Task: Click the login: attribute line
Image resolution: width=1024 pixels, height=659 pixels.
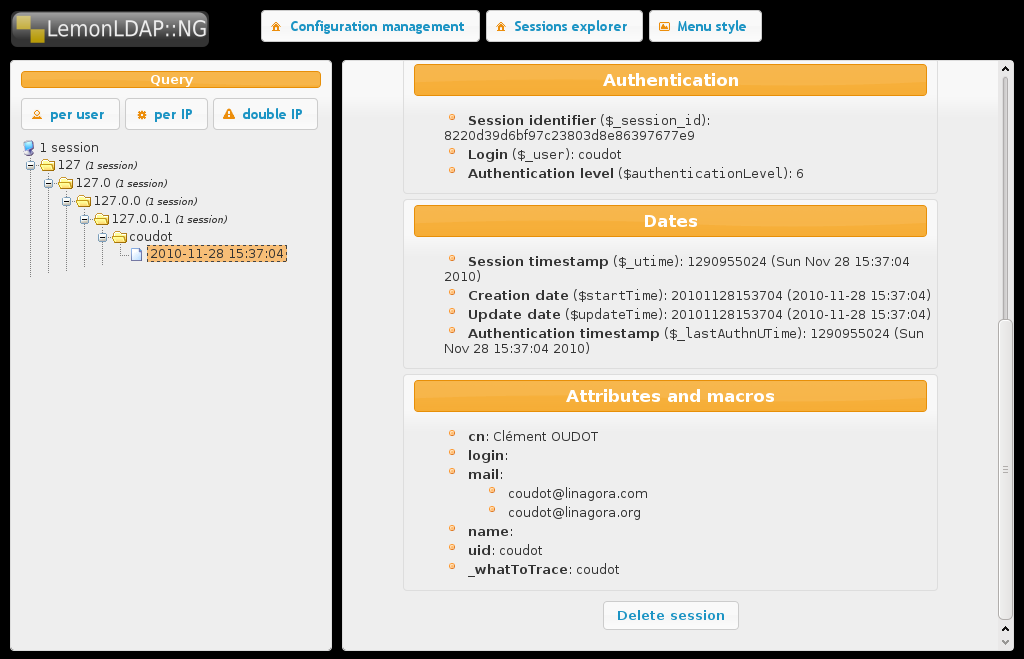Action: 488,456
